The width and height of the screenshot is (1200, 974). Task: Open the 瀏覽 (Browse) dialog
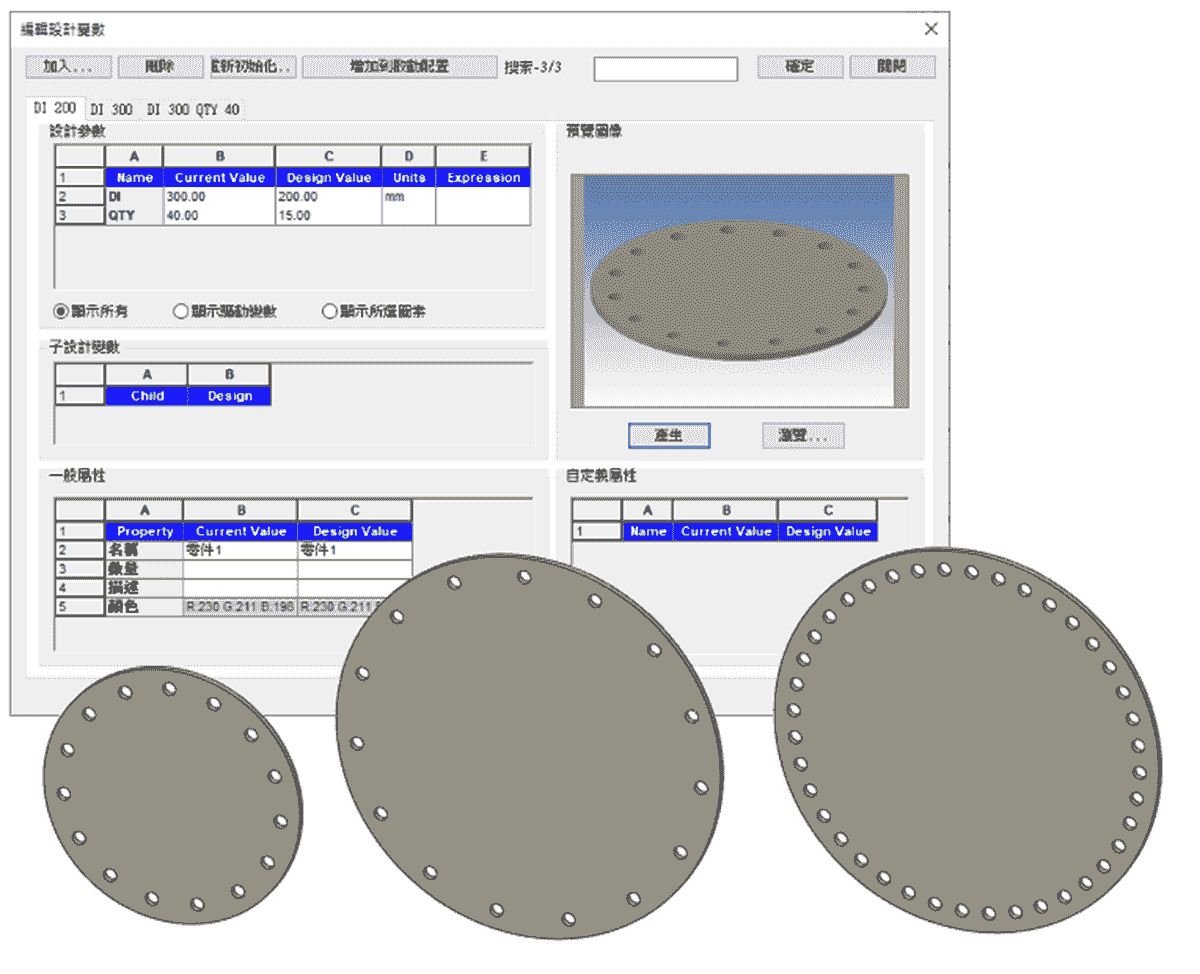pos(803,435)
